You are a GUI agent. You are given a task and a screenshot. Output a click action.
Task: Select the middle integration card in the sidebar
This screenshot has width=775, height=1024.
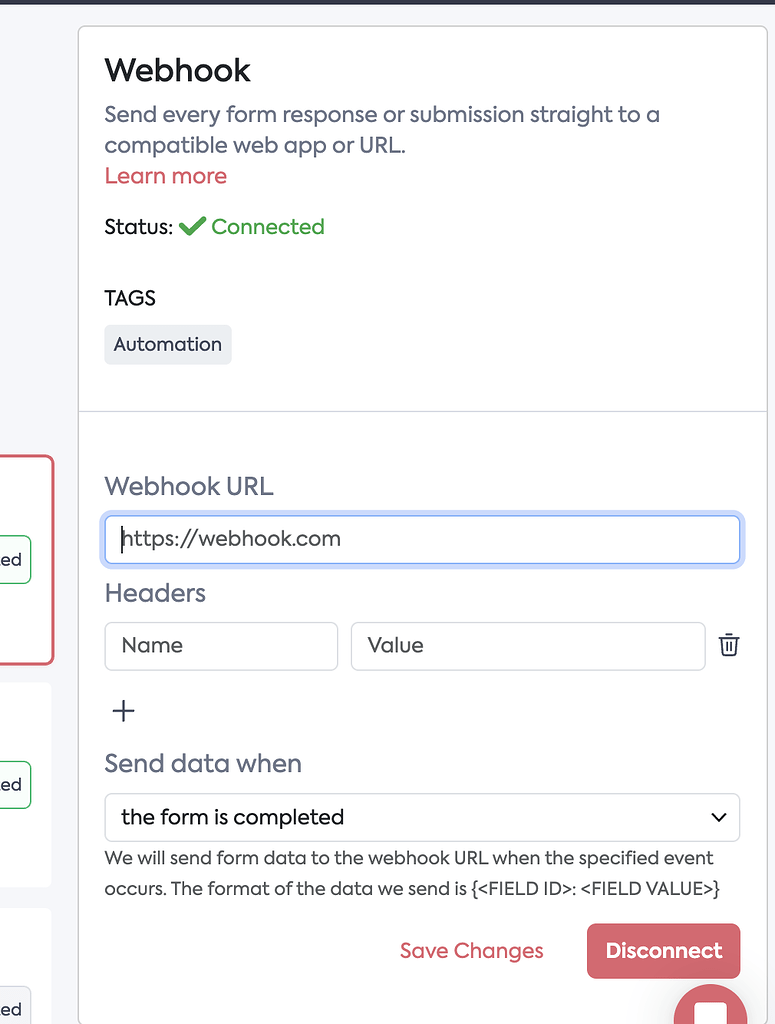pyautogui.click(x=25, y=785)
